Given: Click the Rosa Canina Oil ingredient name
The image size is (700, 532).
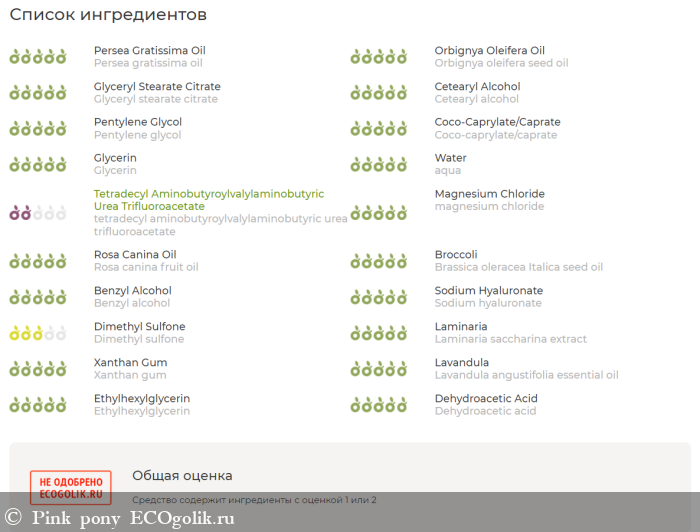Looking at the screenshot, I should click(135, 255).
